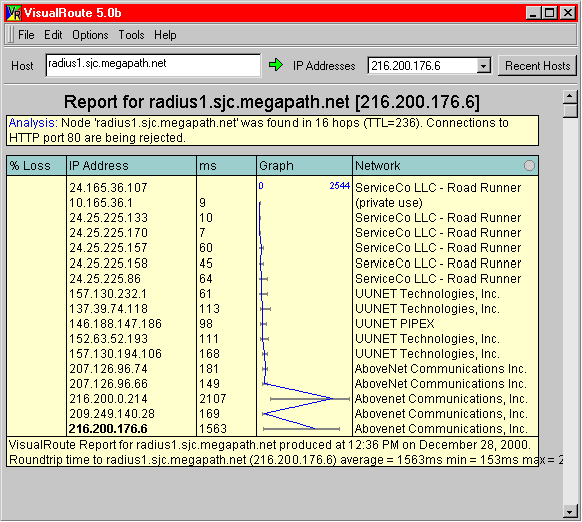Click IP address 207.126.96.66
The image size is (582, 522).
108,384
